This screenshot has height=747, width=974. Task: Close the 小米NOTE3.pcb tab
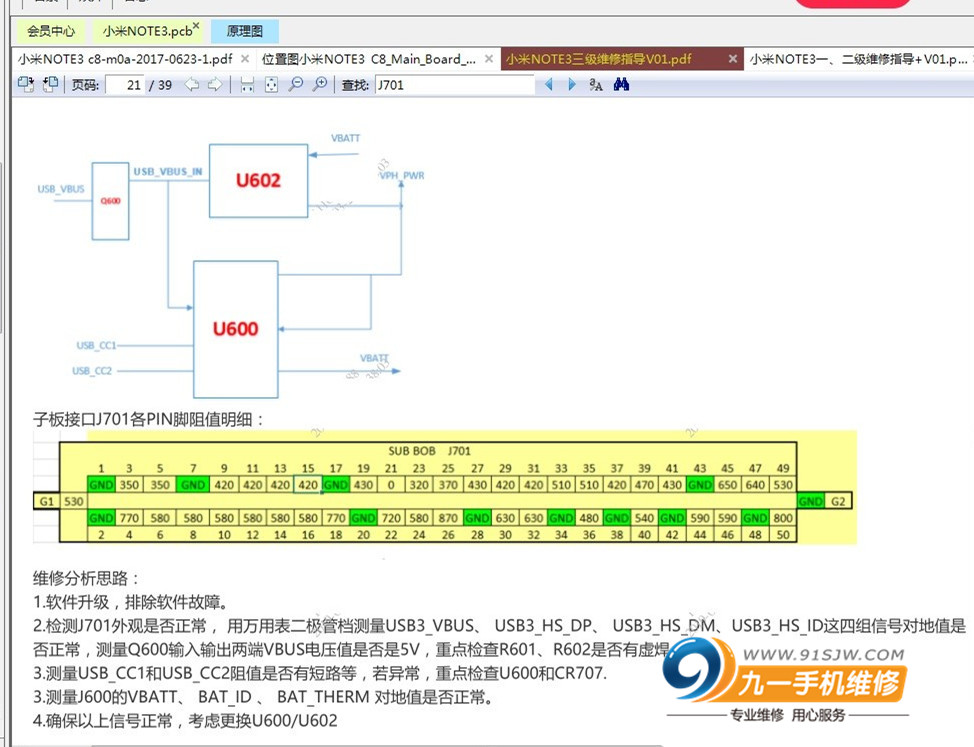point(196,26)
